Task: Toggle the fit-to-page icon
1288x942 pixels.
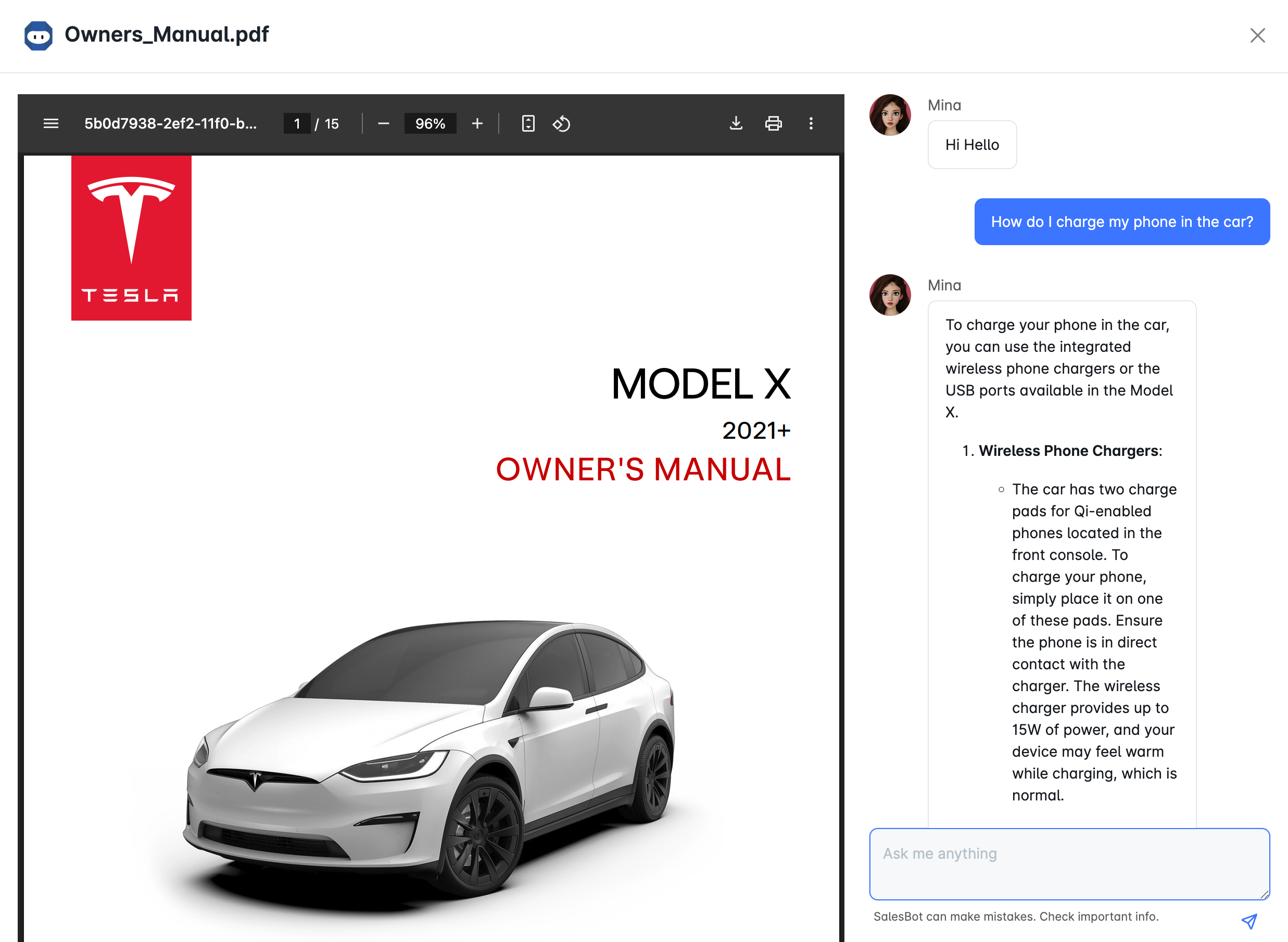Action: point(528,124)
